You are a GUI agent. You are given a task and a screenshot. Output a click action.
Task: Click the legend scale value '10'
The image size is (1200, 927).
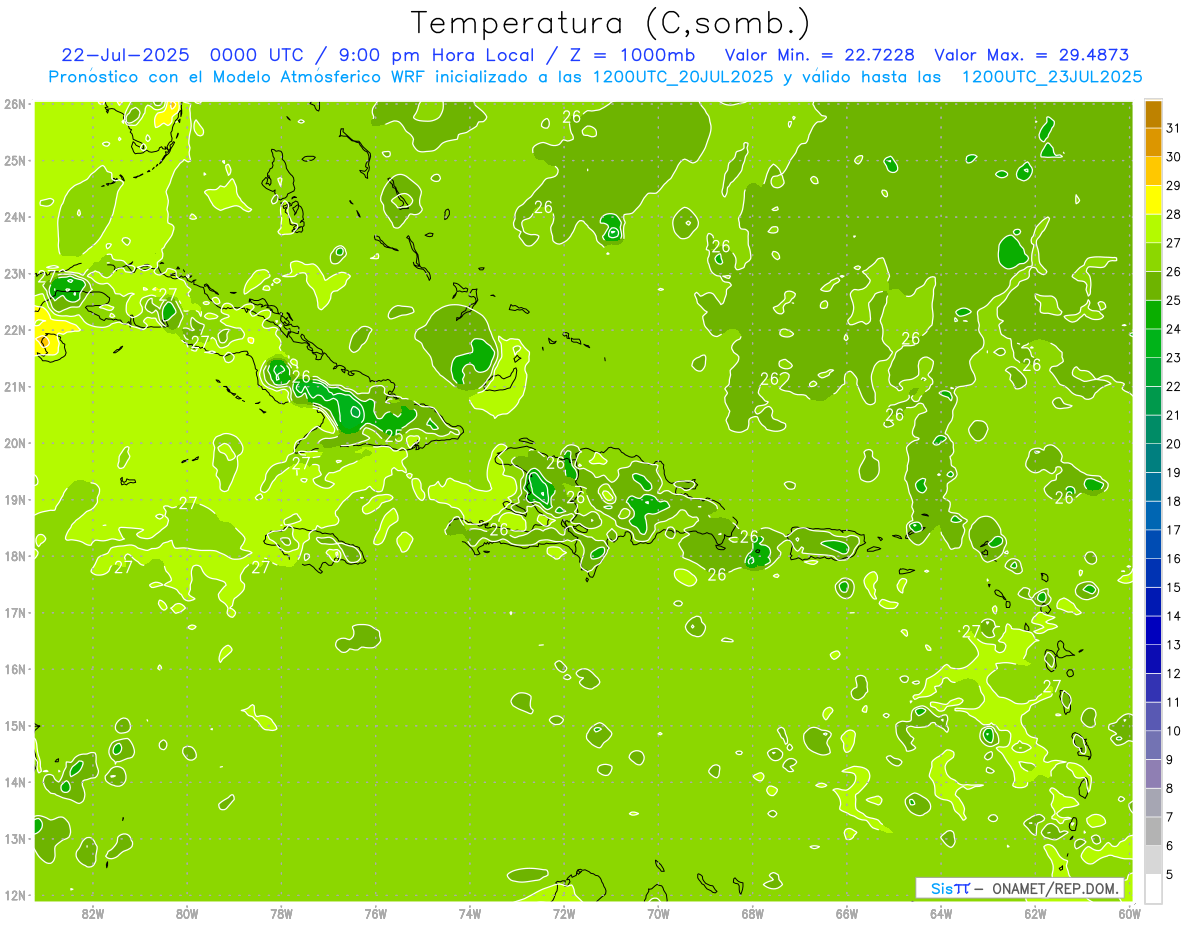point(1174,731)
